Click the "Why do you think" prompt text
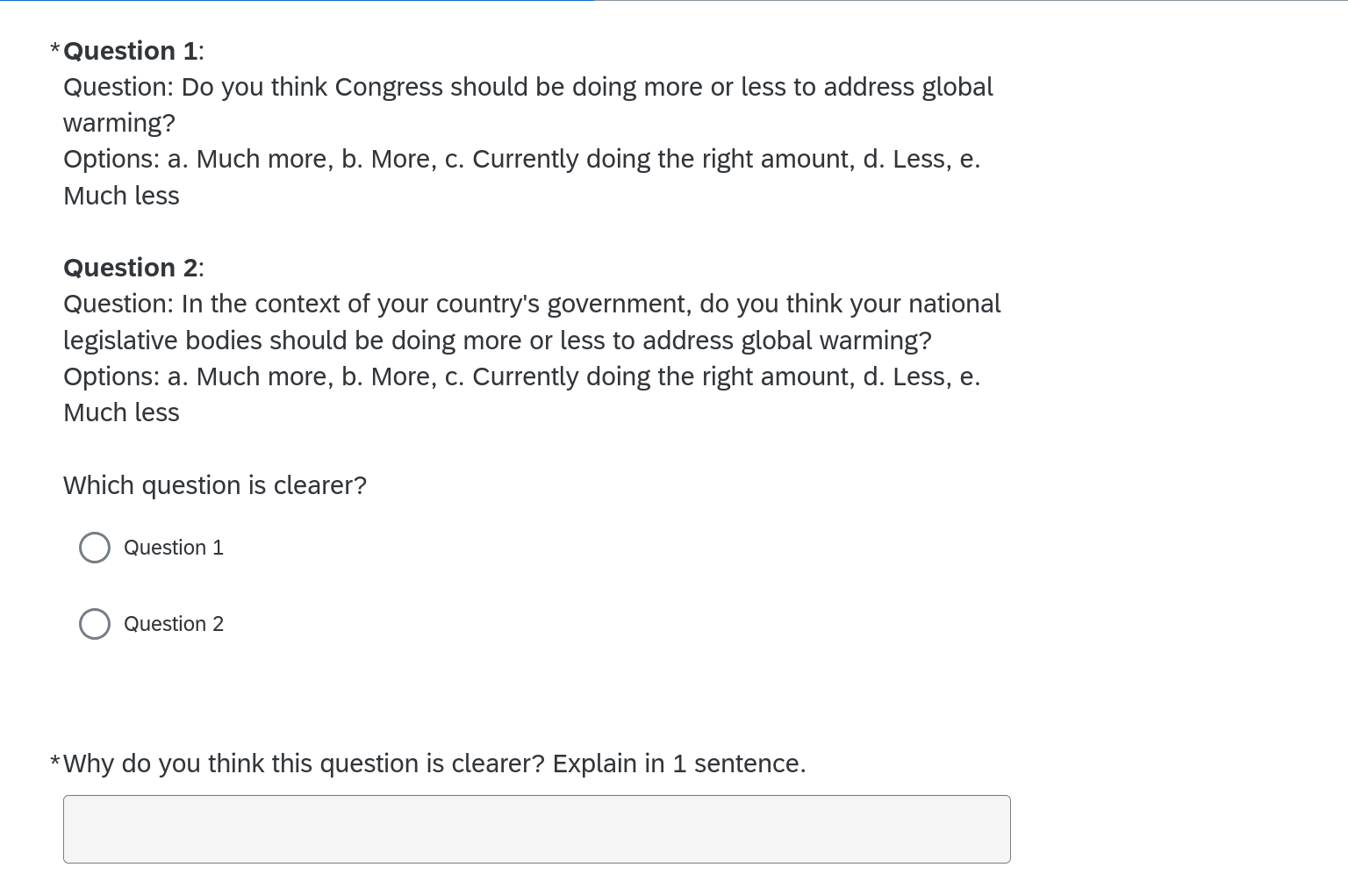1348x896 pixels. tap(434, 763)
